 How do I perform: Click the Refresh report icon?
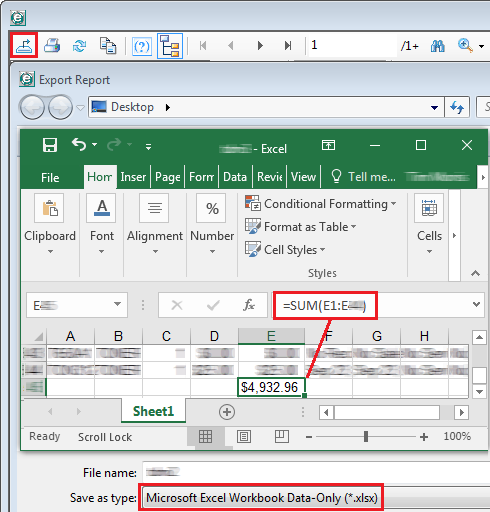tap(79, 45)
